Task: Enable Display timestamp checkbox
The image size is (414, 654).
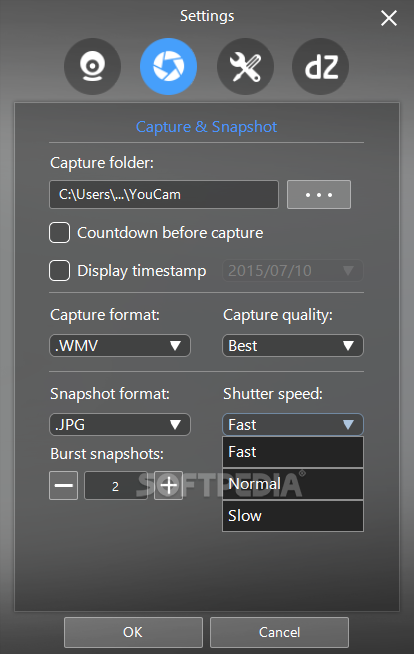Action: [59, 271]
